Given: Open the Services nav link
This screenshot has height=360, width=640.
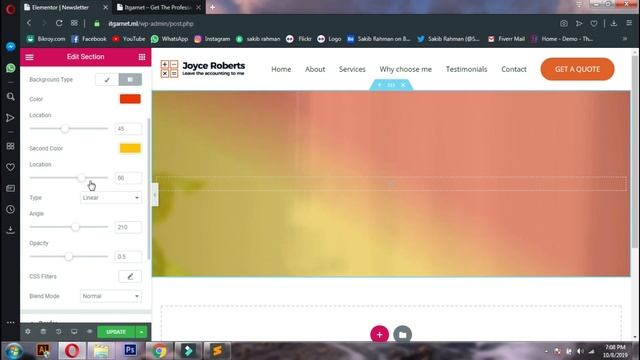Looking at the screenshot, I should [x=352, y=69].
